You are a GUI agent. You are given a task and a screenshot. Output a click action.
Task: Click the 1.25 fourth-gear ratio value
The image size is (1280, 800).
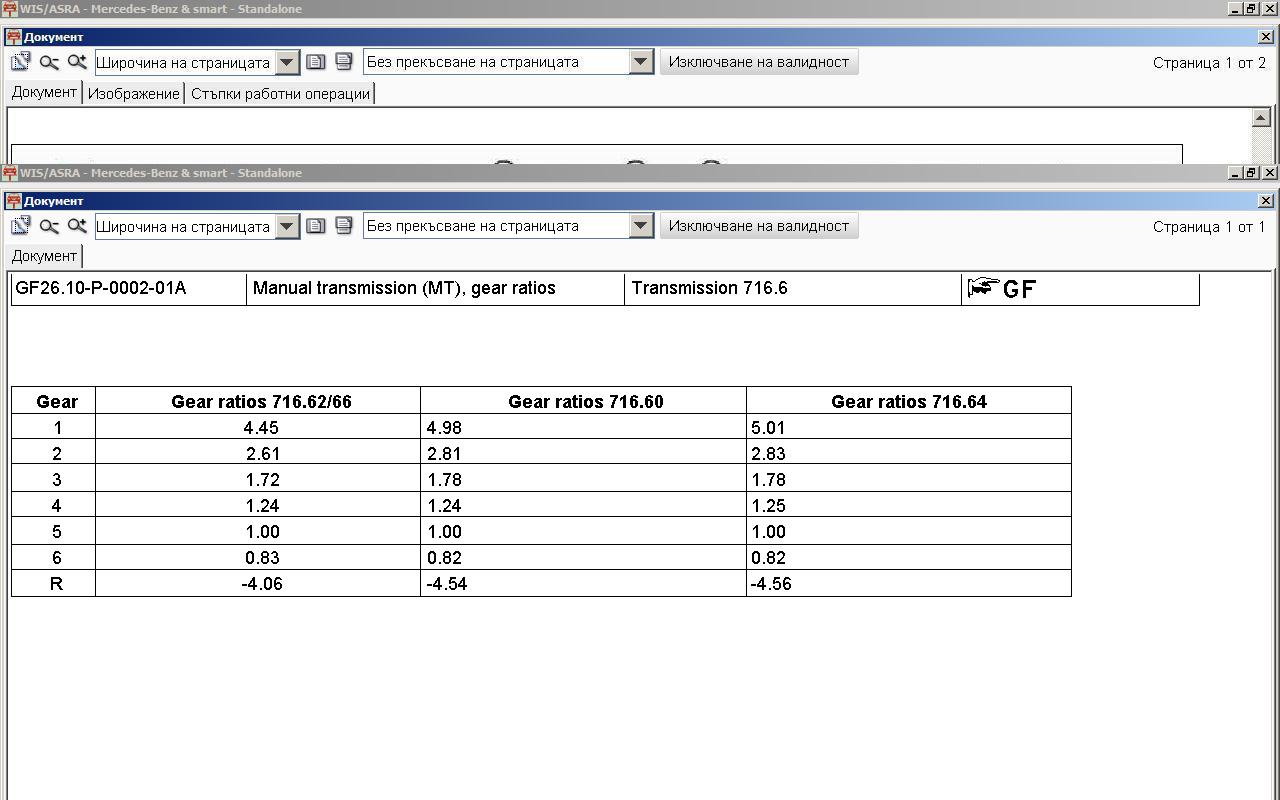(x=768, y=506)
